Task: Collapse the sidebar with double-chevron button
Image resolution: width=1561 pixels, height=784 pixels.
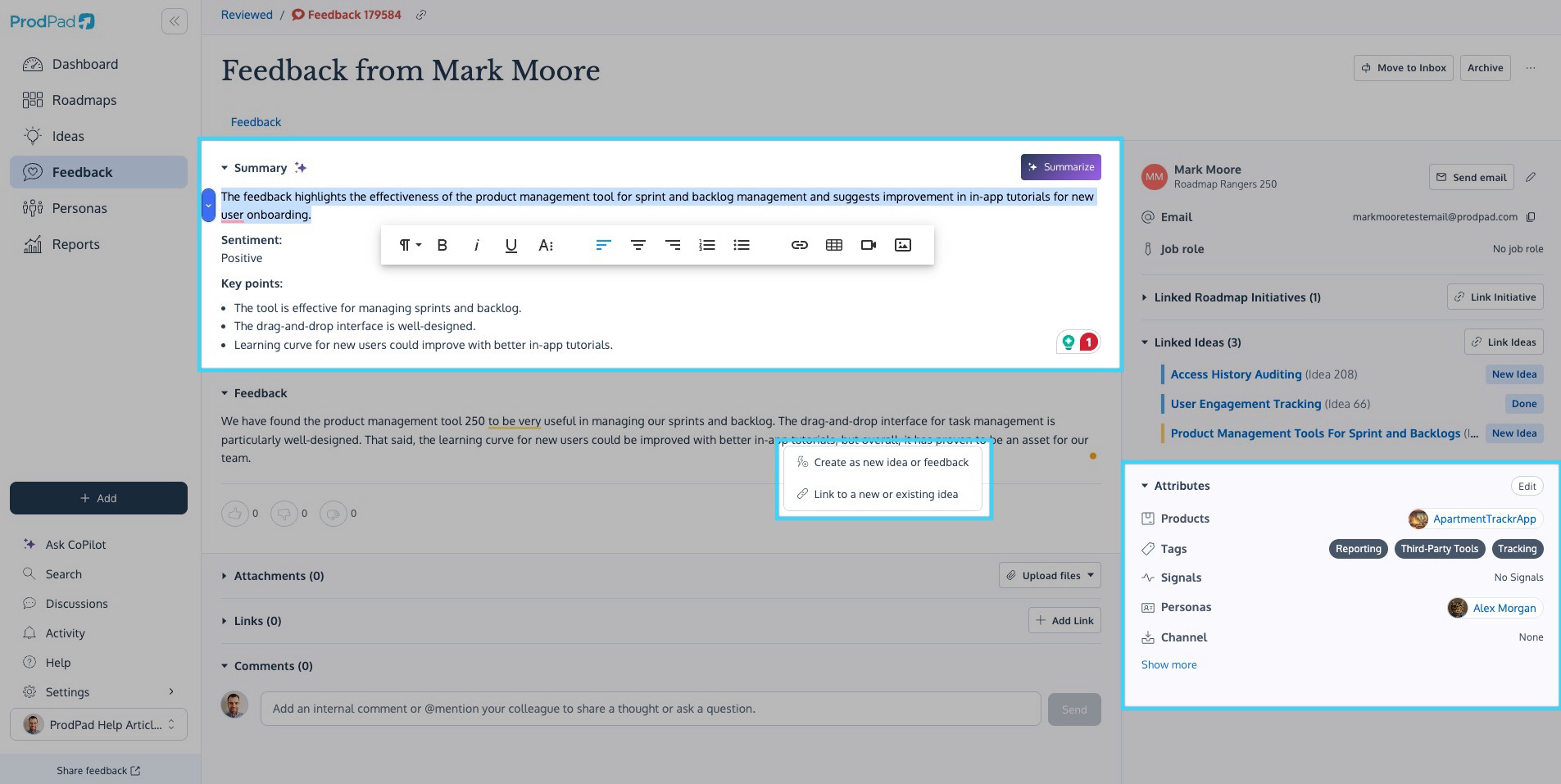Action: pyautogui.click(x=174, y=21)
